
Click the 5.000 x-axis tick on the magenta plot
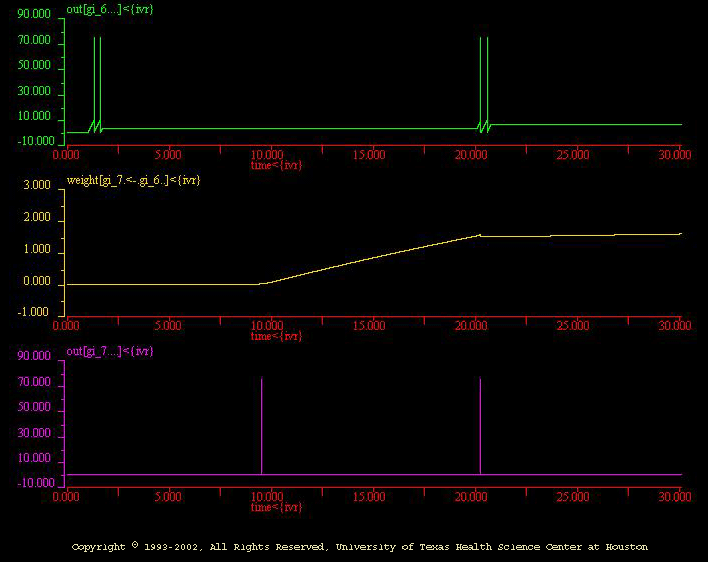[168, 497]
